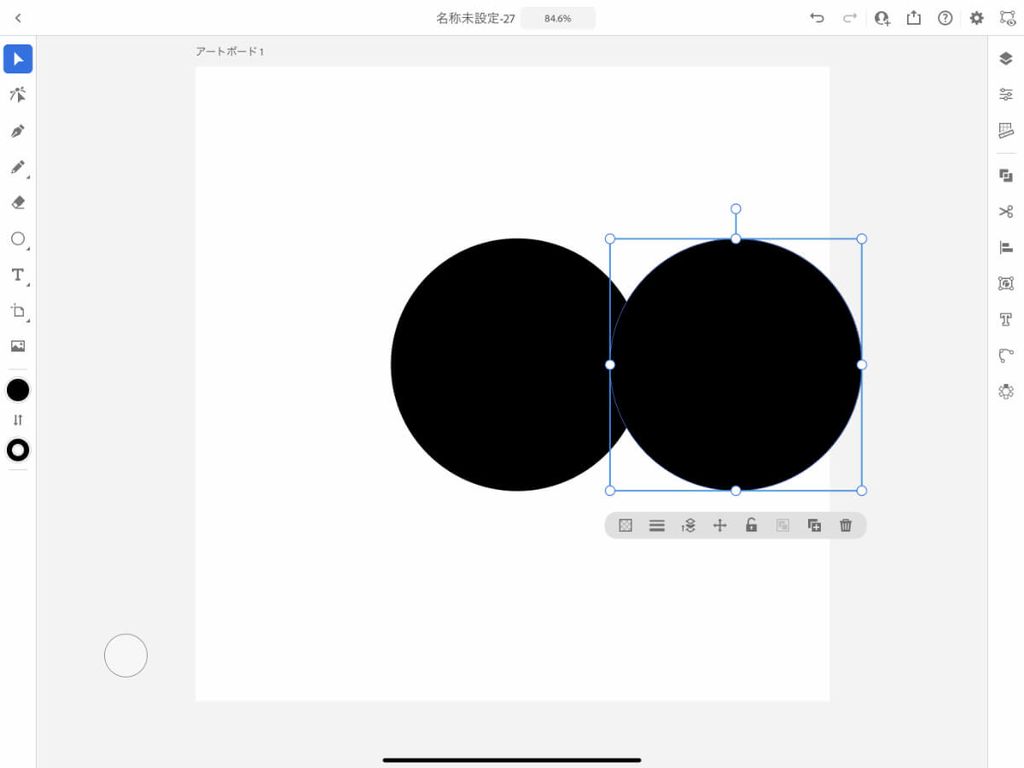
Task: Open the Help question mark
Action: click(945, 18)
